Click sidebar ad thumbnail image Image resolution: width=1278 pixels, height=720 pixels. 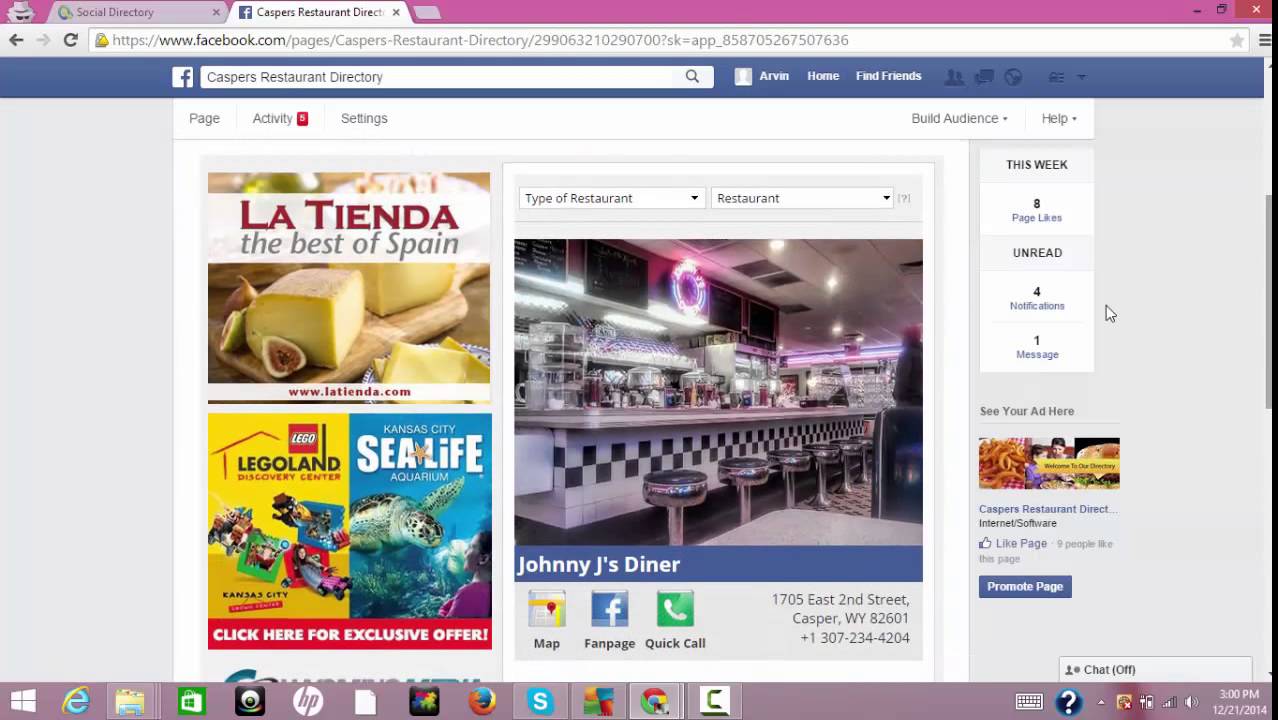click(x=1049, y=463)
